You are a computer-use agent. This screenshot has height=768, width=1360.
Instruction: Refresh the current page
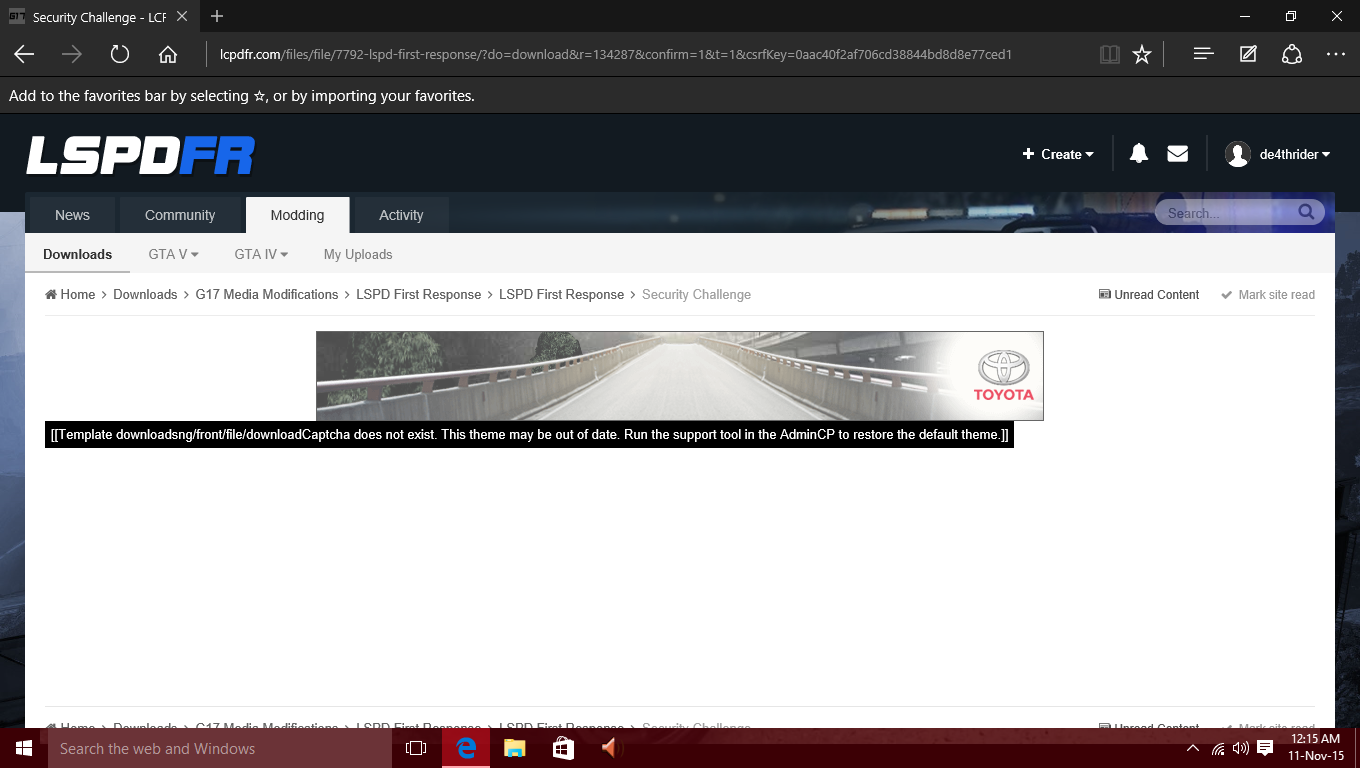(x=120, y=54)
